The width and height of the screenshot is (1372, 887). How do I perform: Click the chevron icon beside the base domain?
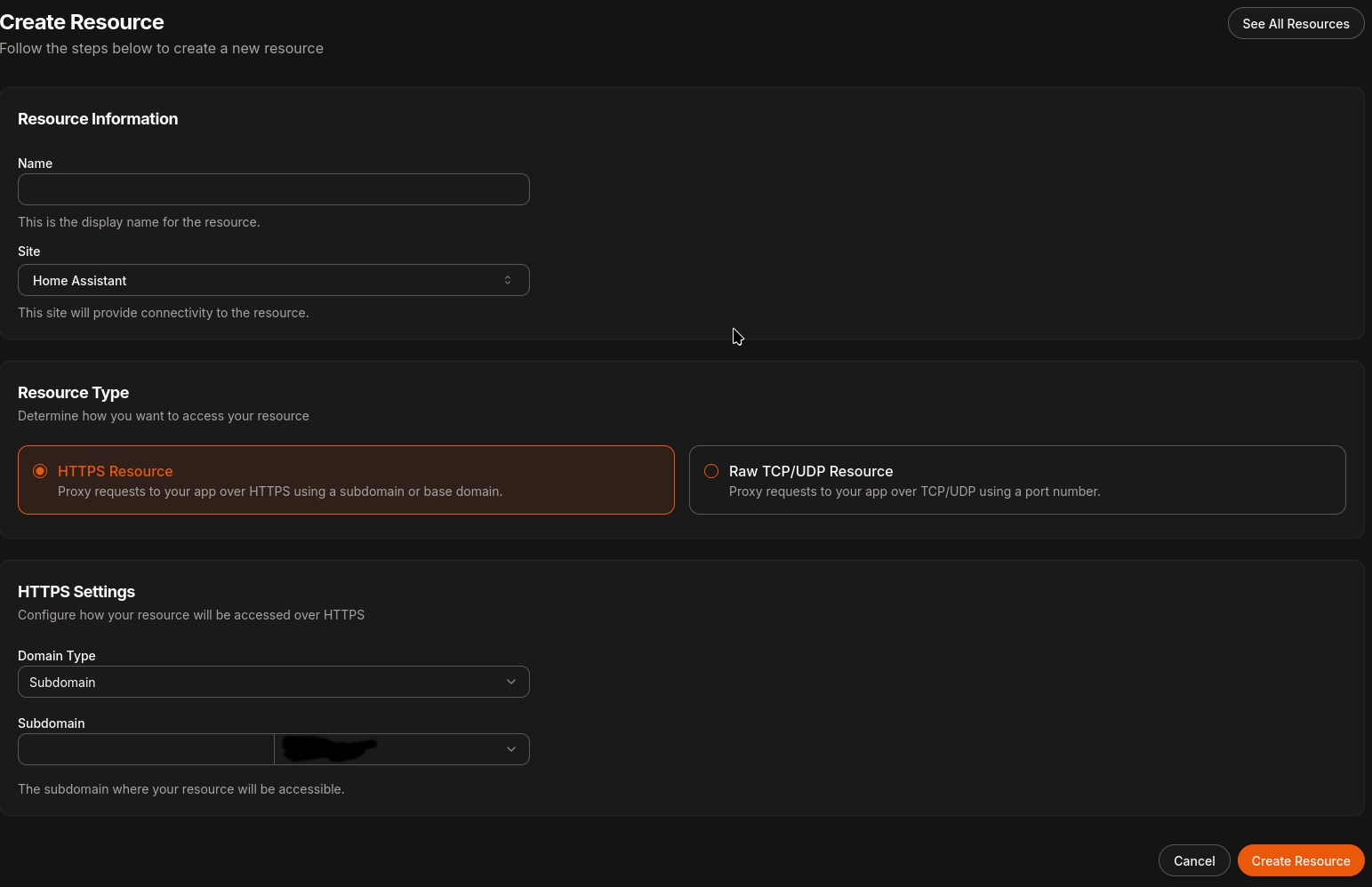click(x=511, y=749)
